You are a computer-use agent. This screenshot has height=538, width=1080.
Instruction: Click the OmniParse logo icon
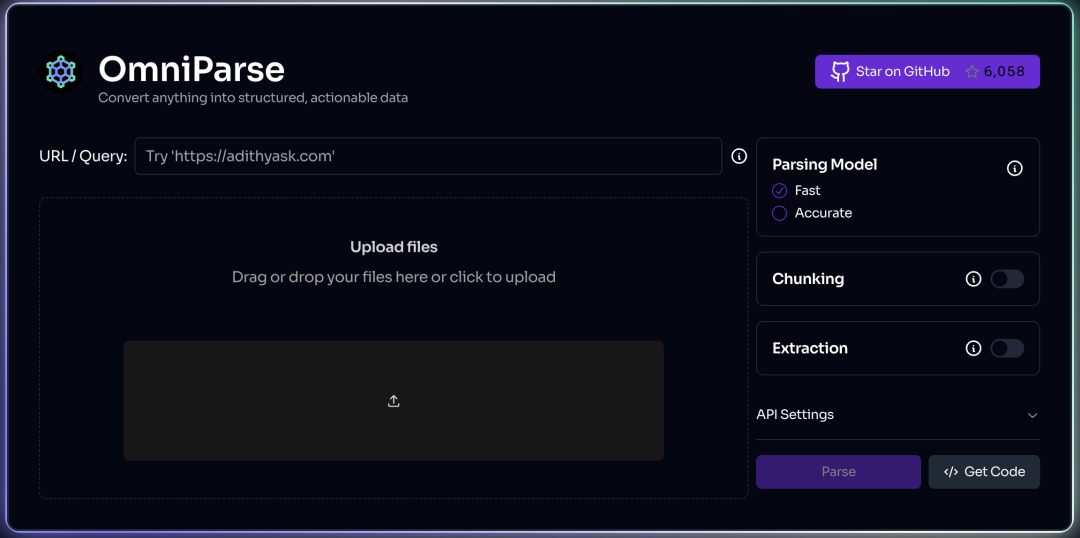tap(61, 72)
